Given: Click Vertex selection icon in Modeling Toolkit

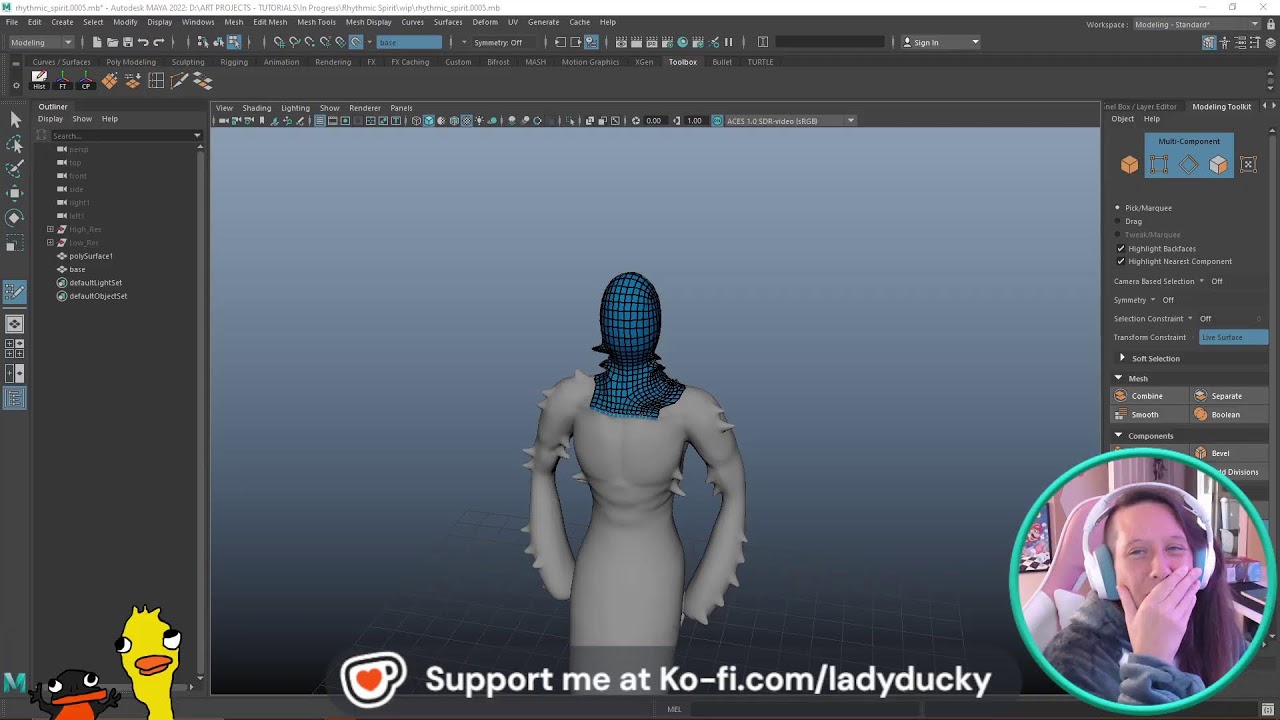Looking at the screenshot, I should tap(1159, 165).
